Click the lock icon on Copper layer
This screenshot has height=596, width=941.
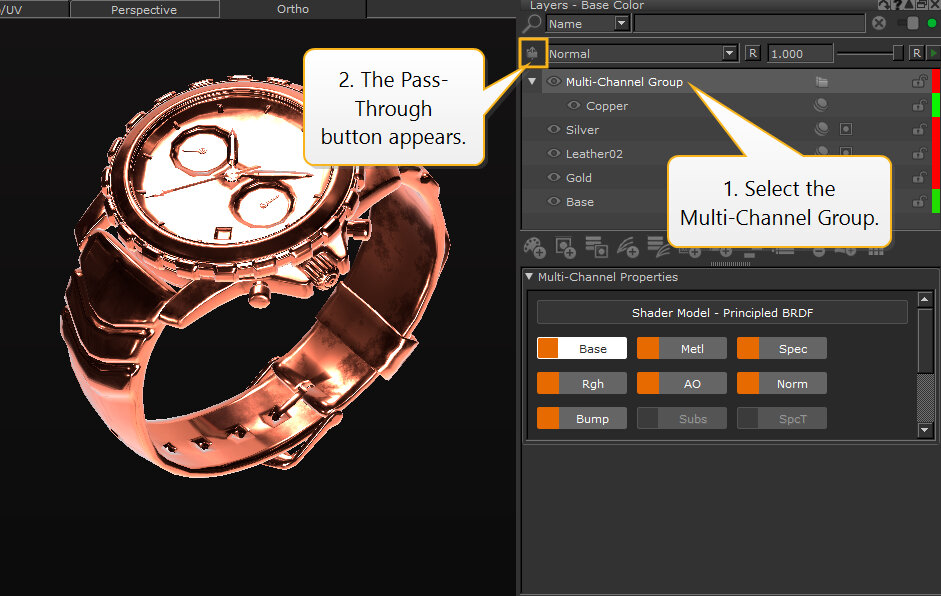coord(919,106)
